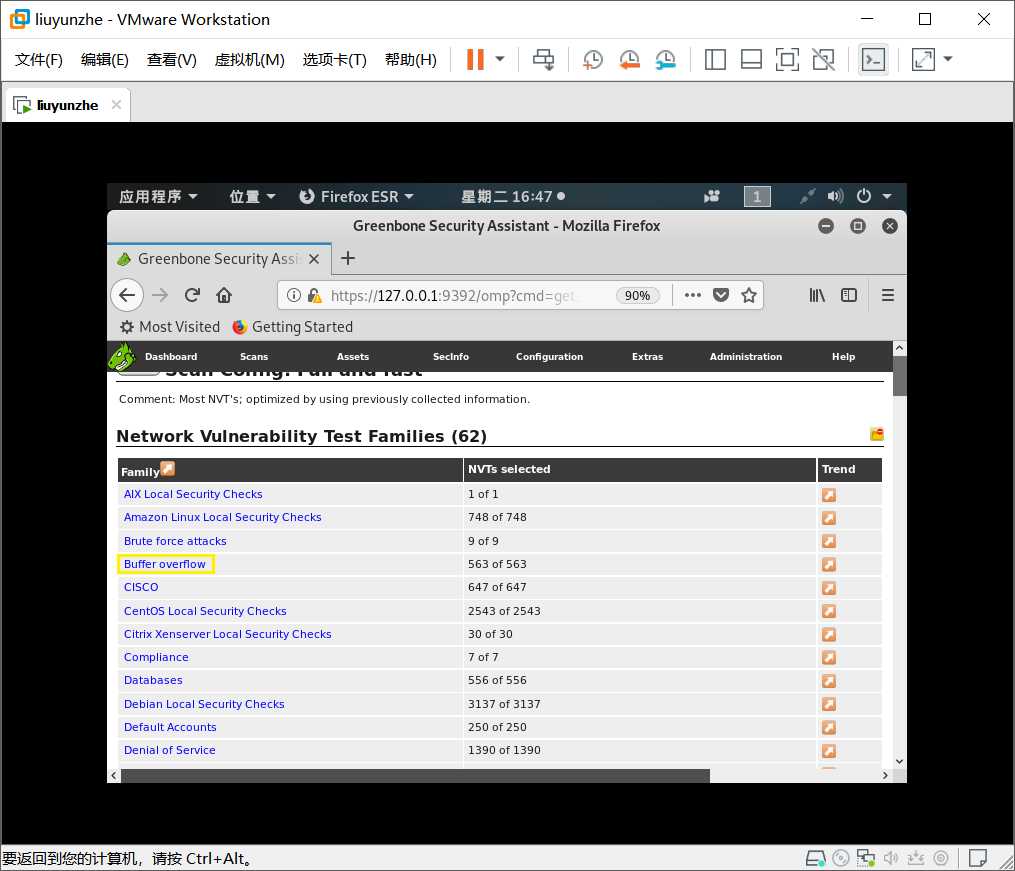Open the Denial of Service family link
Viewport: 1015px width, 871px height.
[x=170, y=750]
